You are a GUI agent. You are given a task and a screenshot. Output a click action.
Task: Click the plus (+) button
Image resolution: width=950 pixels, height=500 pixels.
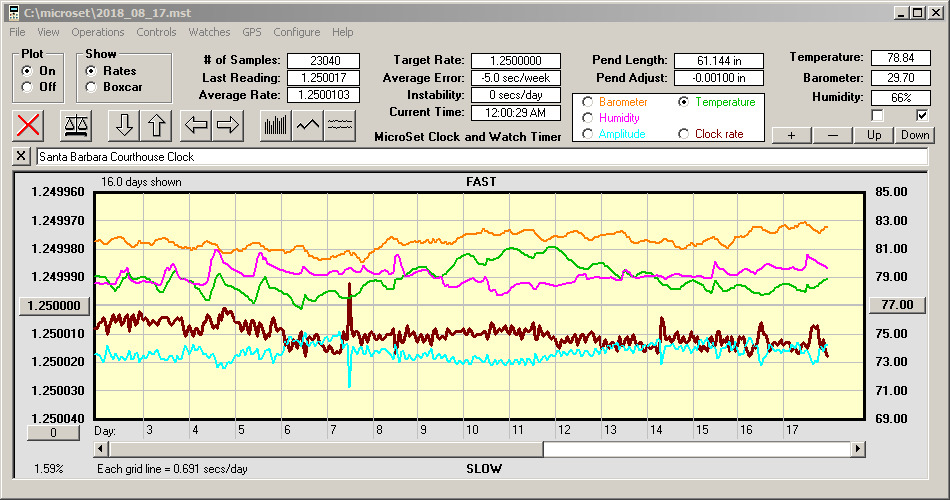click(791, 135)
